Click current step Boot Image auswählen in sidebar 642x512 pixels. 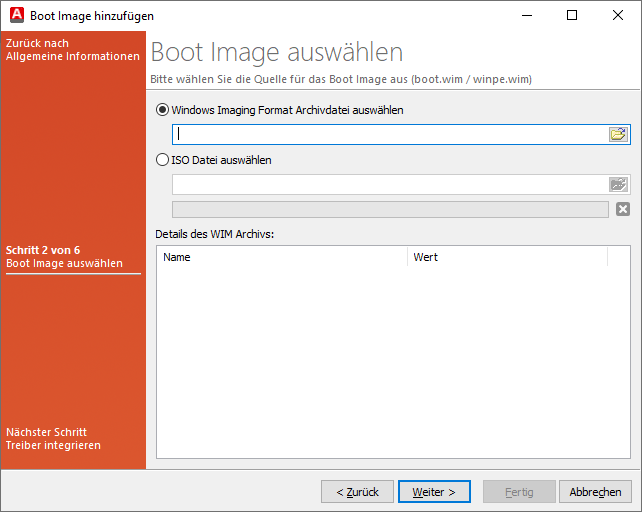pyautogui.click(x=64, y=263)
